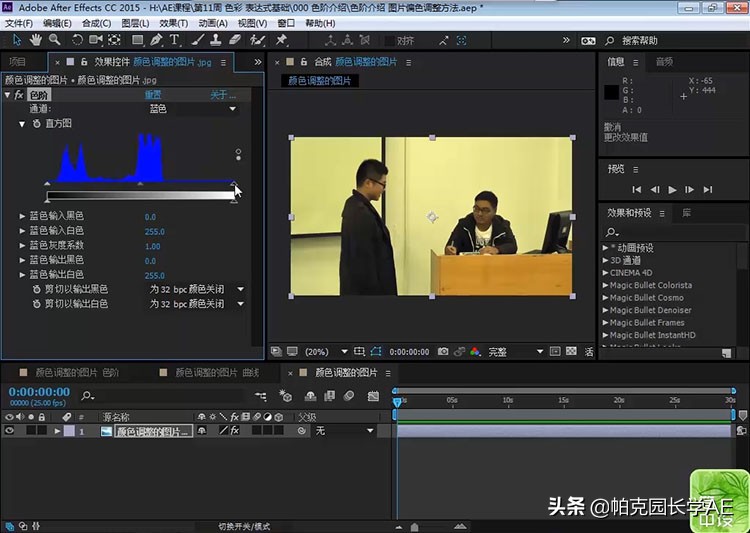Toggle layer 1 shy switch
The image size is (750, 533).
(202, 431)
